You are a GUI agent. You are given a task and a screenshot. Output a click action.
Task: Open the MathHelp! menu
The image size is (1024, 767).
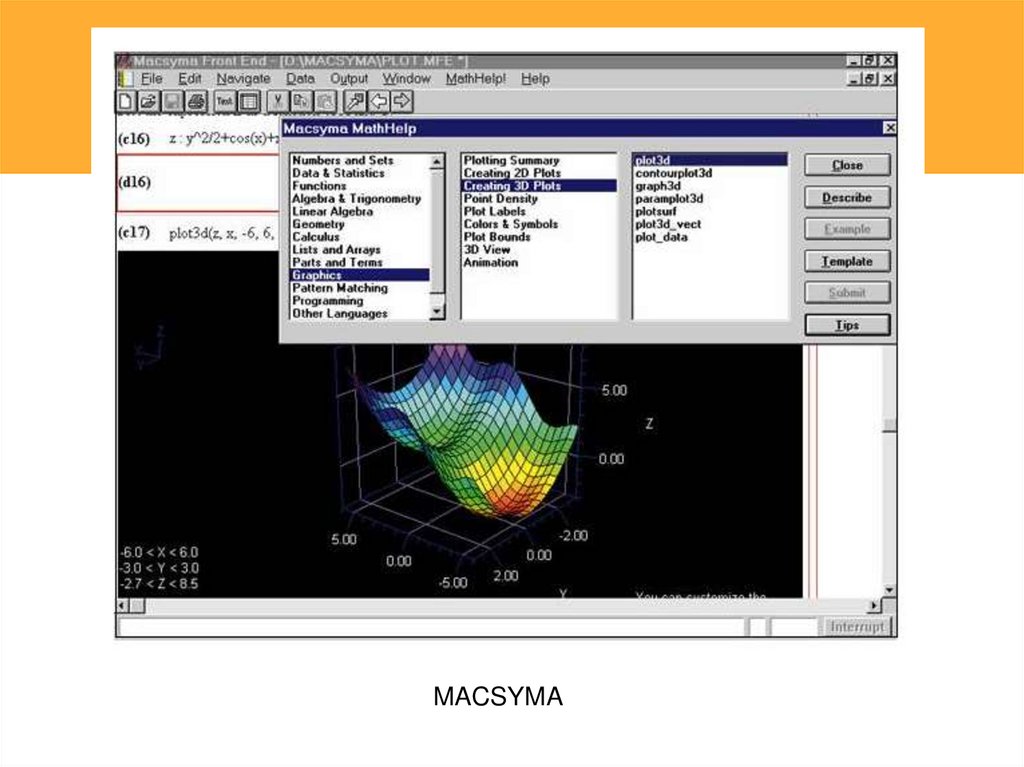(x=475, y=78)
